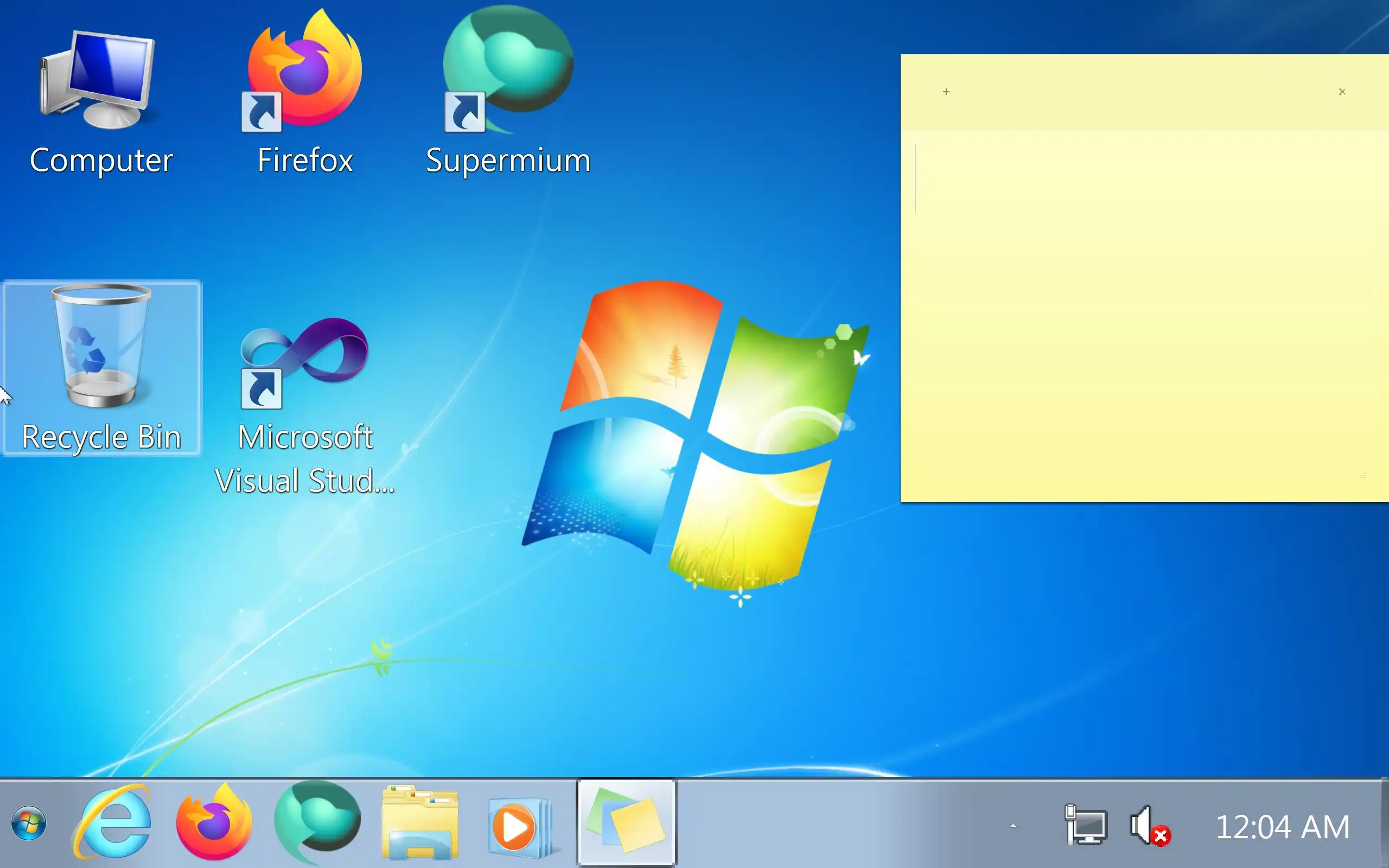Select the Firefox desktop shortcut
Screen dimensions: 1389x868
305,92
